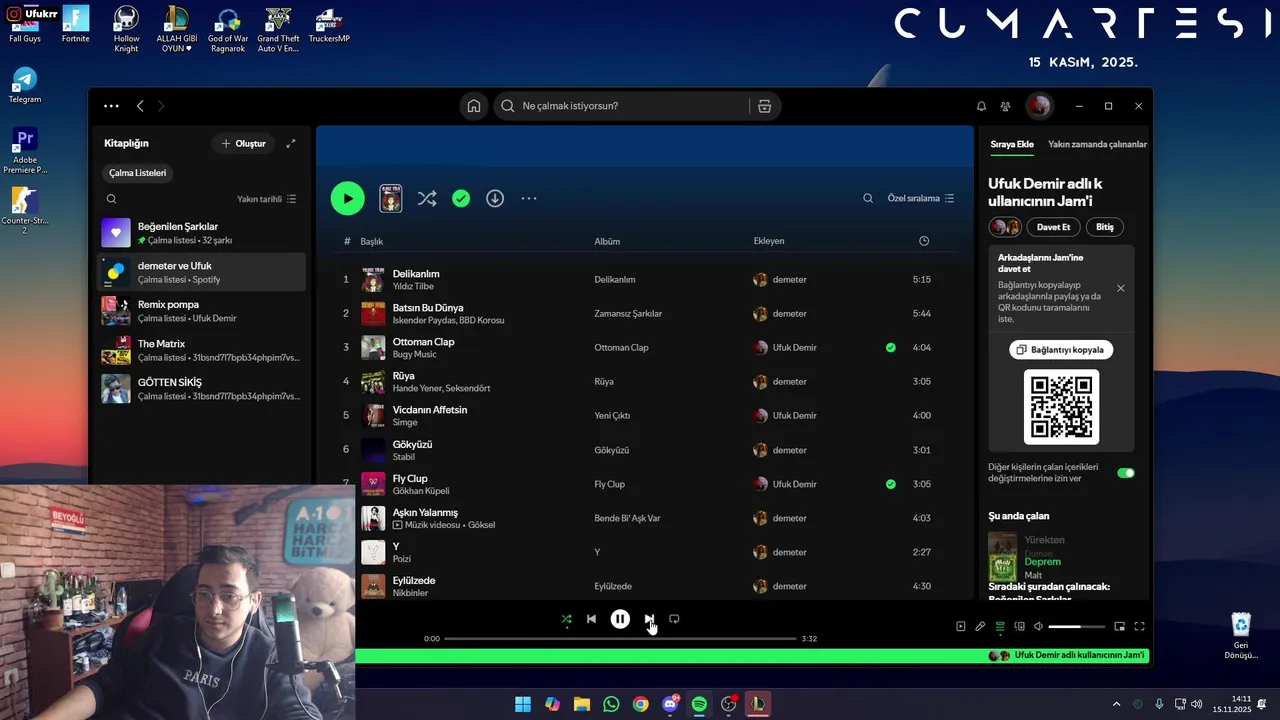Show hidden system tray icons

click(x=1116, y=704)
